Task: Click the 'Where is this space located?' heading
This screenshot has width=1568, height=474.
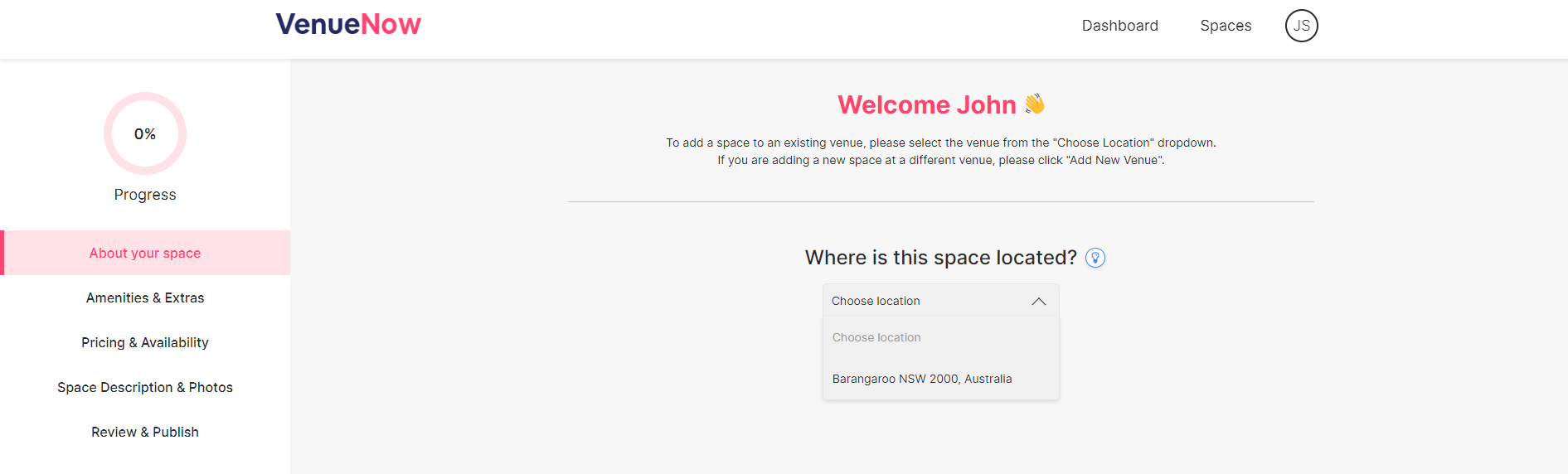Action: point(940,258)
